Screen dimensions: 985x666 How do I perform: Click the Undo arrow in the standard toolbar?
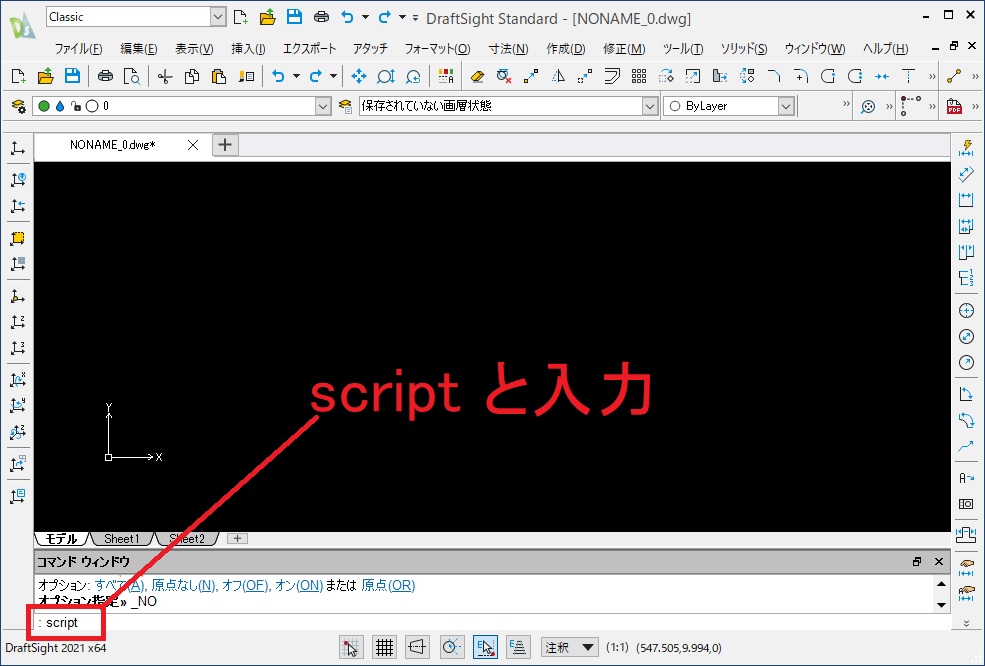click(x=278, y=77)
